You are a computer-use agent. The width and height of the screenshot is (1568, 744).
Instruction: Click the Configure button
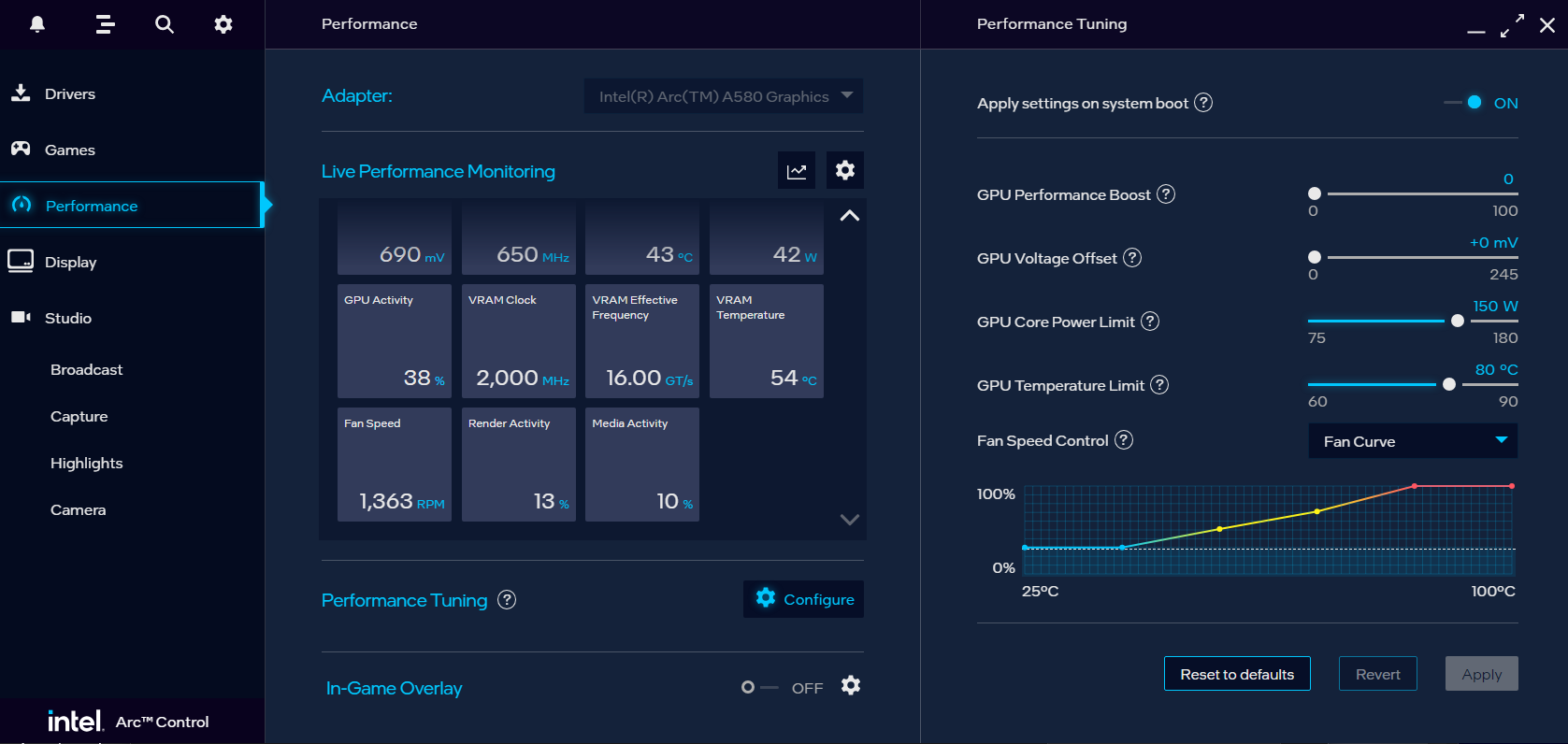pyautogui.click(x=803, y=599)
